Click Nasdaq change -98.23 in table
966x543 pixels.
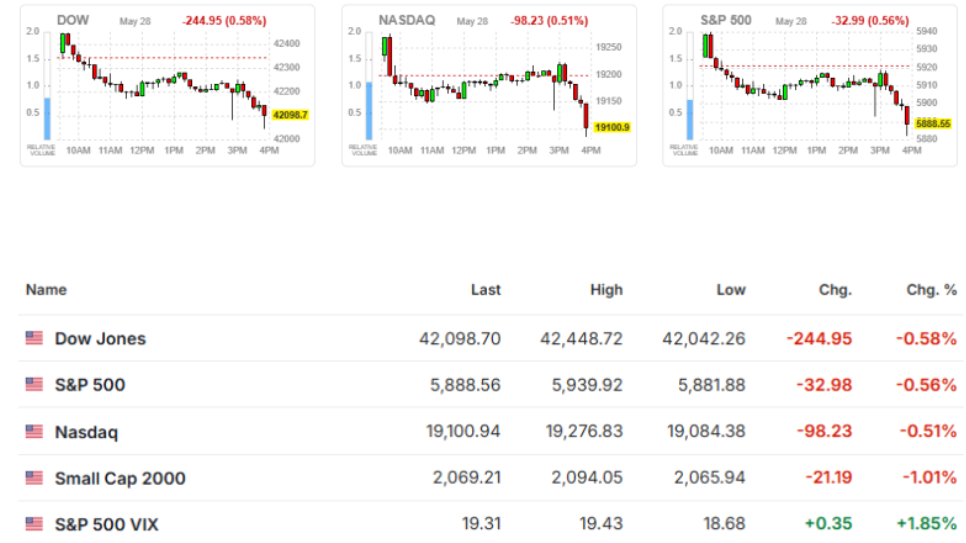tap(824, 431)
